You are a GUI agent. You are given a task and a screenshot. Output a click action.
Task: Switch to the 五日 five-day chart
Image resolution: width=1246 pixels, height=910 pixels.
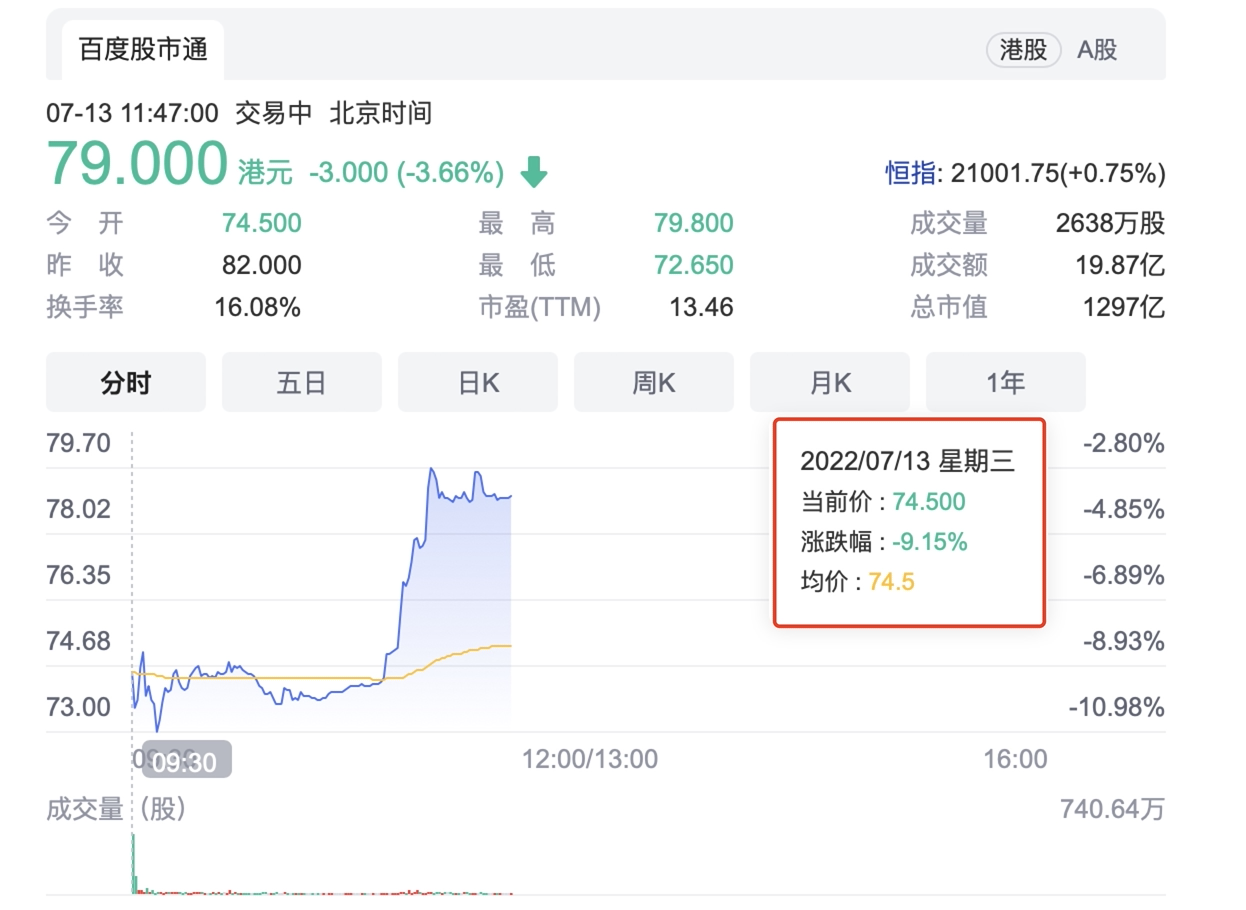(301, 381)
